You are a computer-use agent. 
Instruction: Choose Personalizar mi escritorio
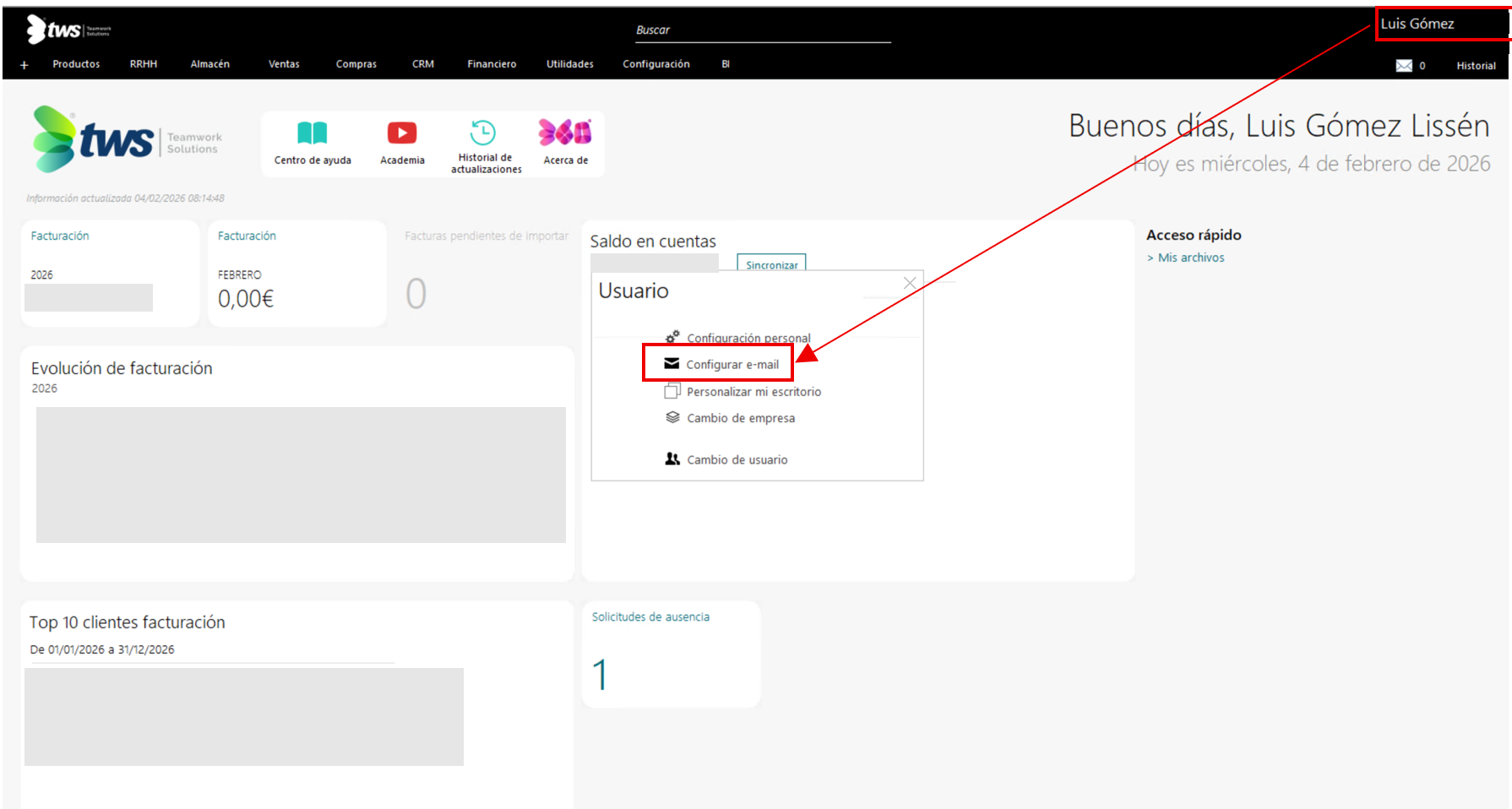click(x=753, y=392)
